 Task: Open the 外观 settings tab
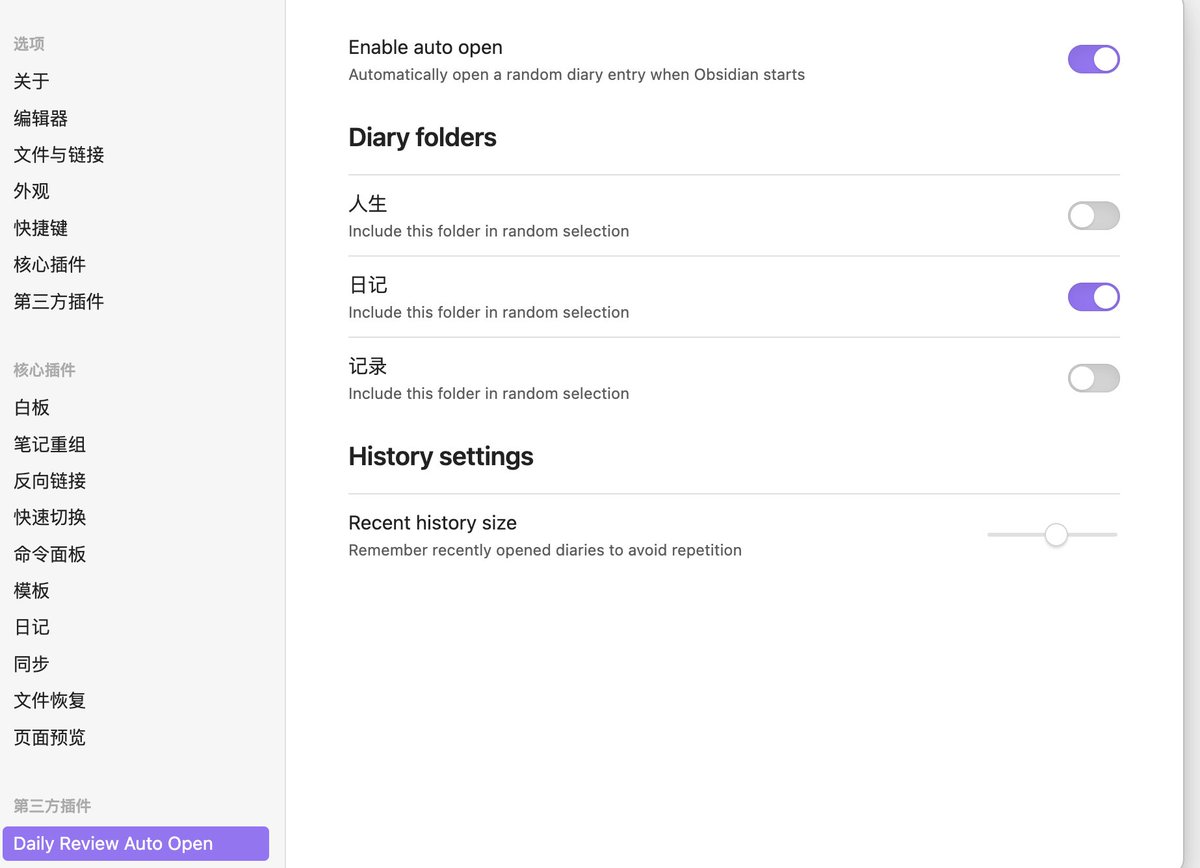(32, 191)
